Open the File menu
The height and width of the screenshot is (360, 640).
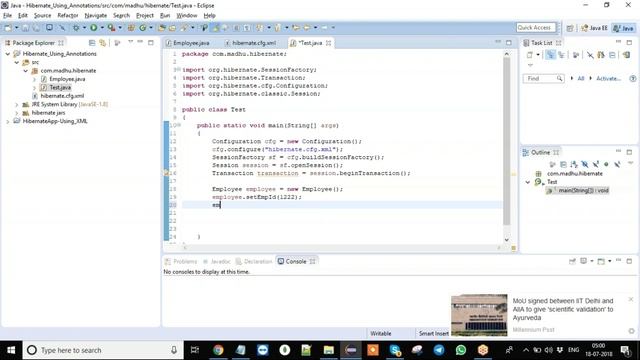[7, 16]
